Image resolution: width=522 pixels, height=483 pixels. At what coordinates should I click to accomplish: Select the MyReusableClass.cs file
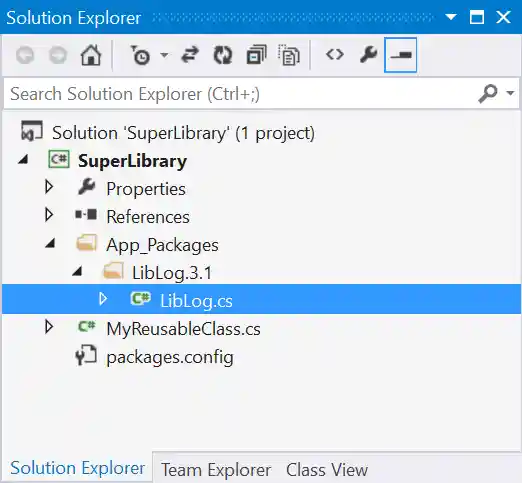point(183,329)
